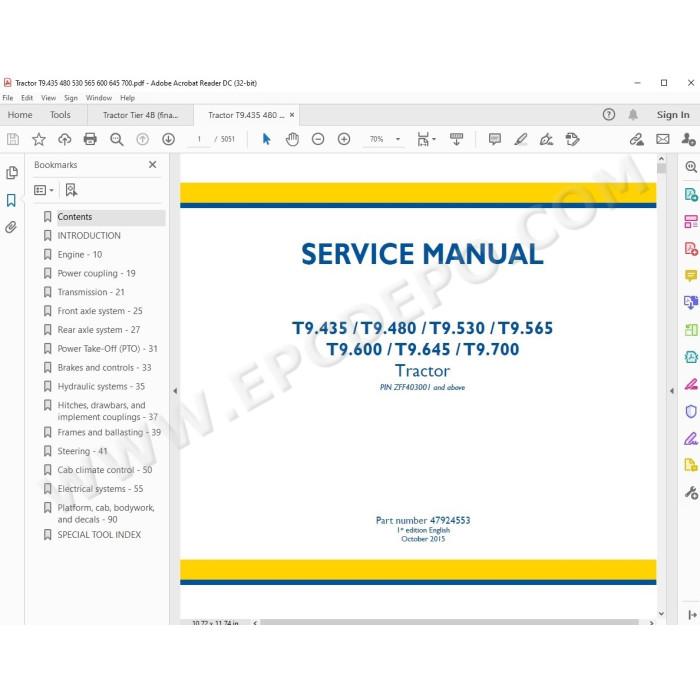Screen dimensions: 700x700
Task: Add the star bookmark to this file
Action: coord(39,139)
